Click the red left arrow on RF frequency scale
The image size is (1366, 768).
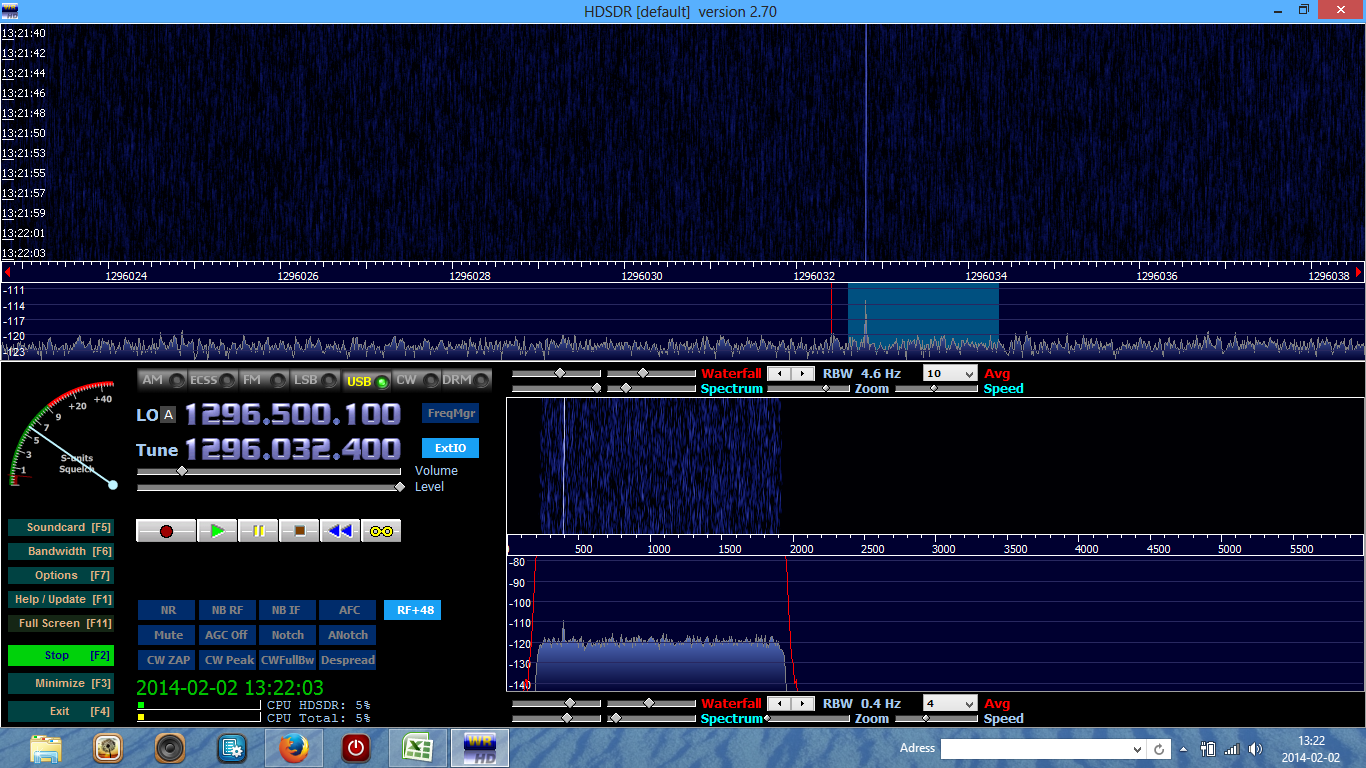click(x=8, y=271)
